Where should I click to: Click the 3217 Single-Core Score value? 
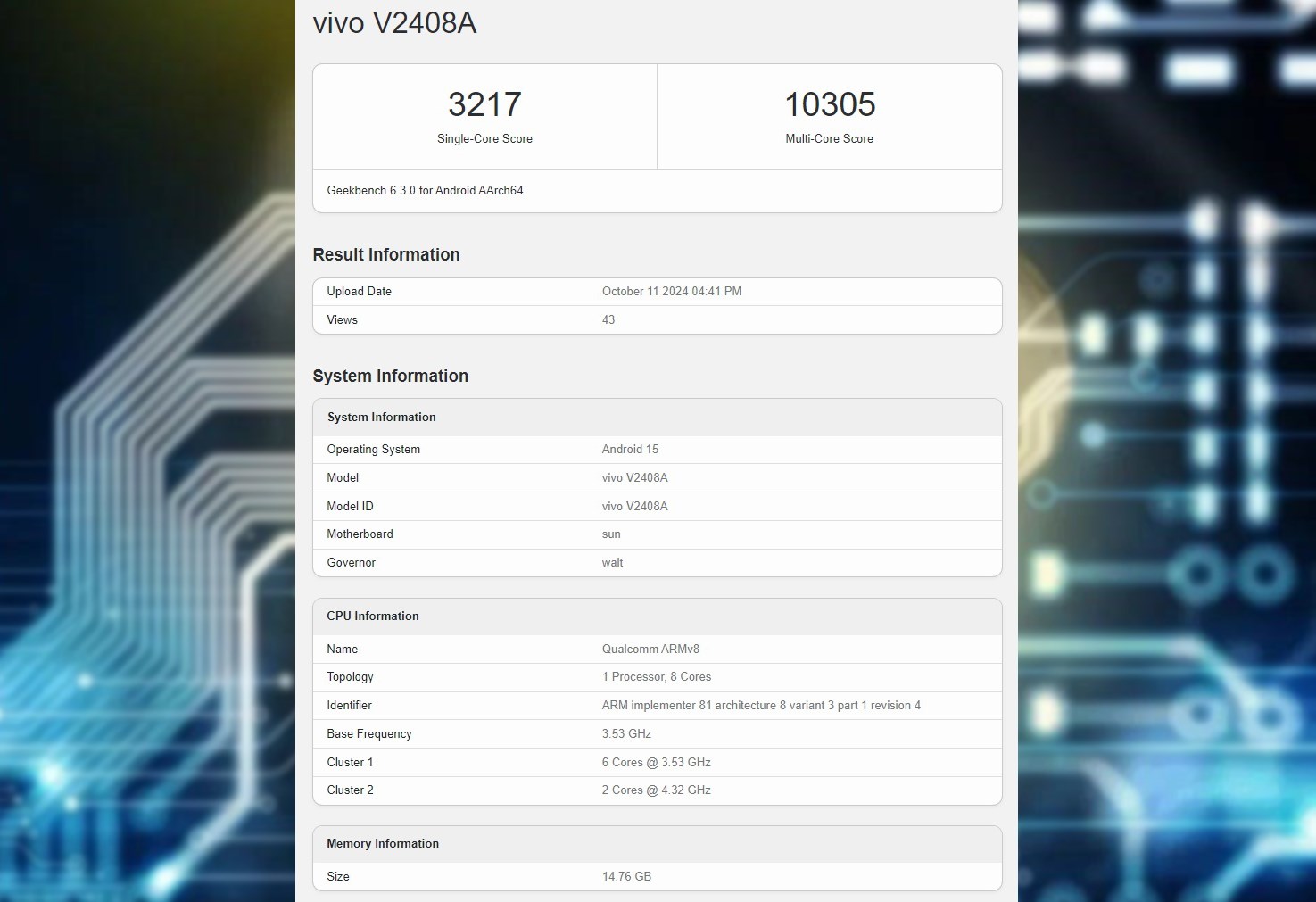click(x=484, y=104)
